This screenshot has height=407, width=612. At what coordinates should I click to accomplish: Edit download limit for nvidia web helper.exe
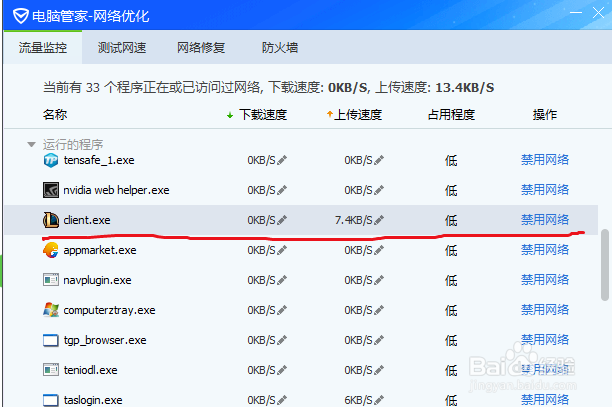(282, 190)
